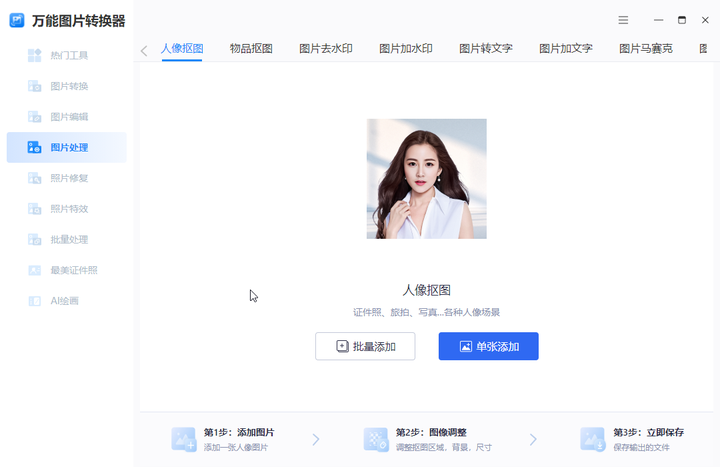Click the 保存输出的文件 hint text
The width and height of the screenshot is (720, 467).
coord(641,447)
